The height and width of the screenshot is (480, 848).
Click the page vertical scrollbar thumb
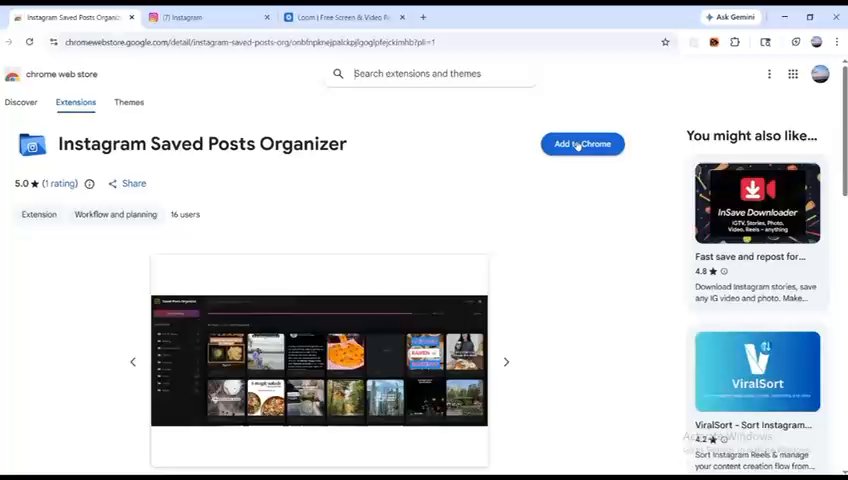[x=844, y=130]
